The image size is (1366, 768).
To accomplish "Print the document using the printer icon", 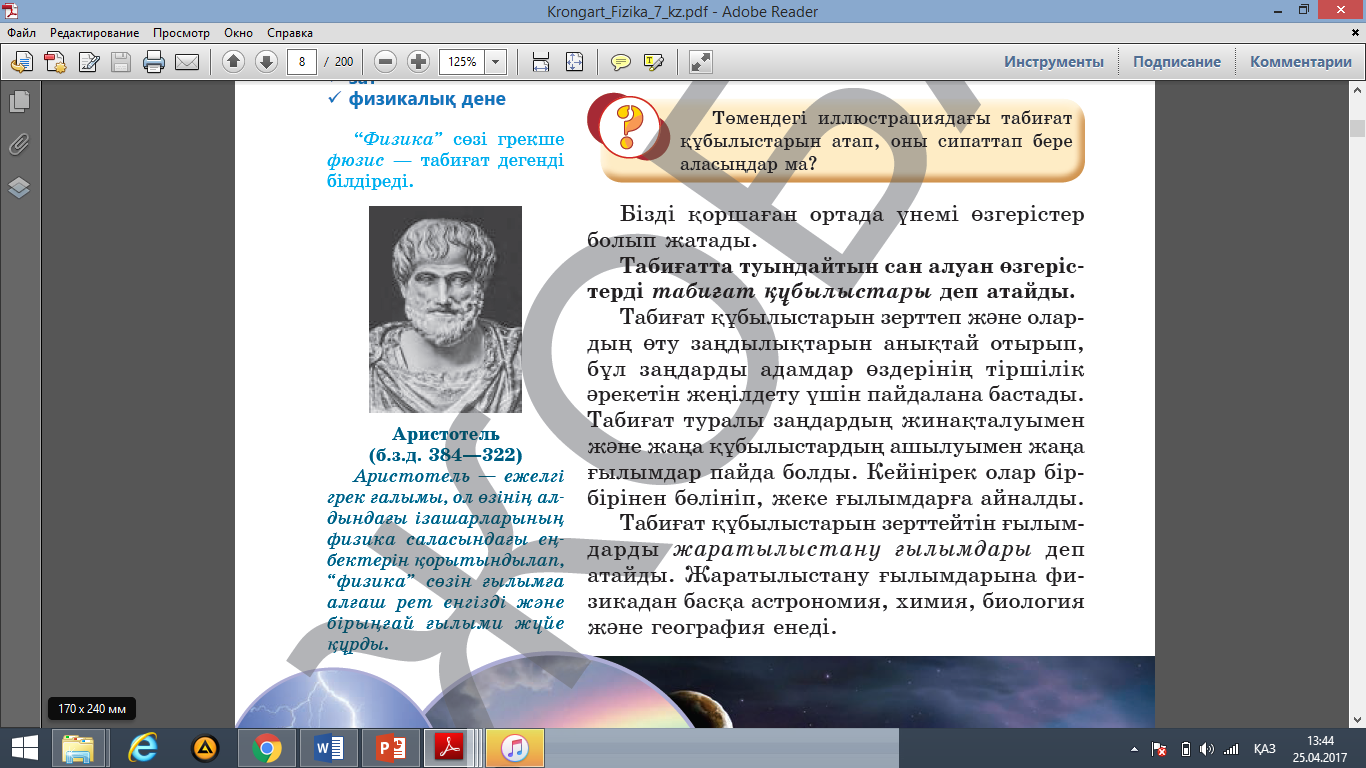I will (154, 62).
